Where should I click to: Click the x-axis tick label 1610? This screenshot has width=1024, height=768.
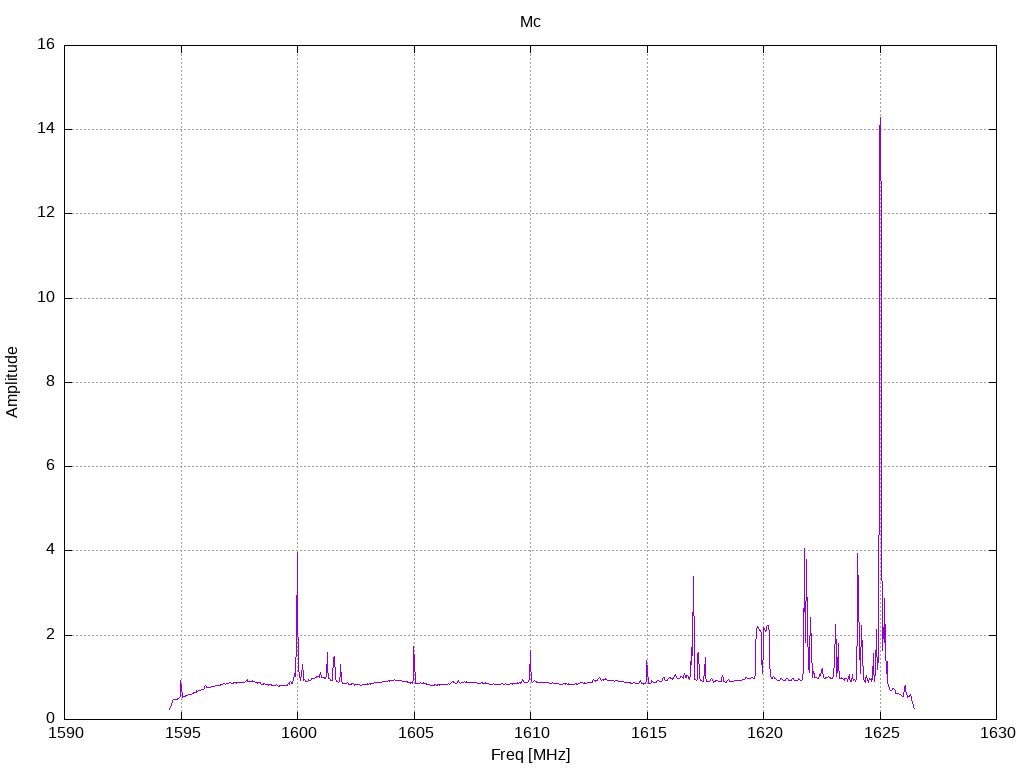click(x=530, y=733)
